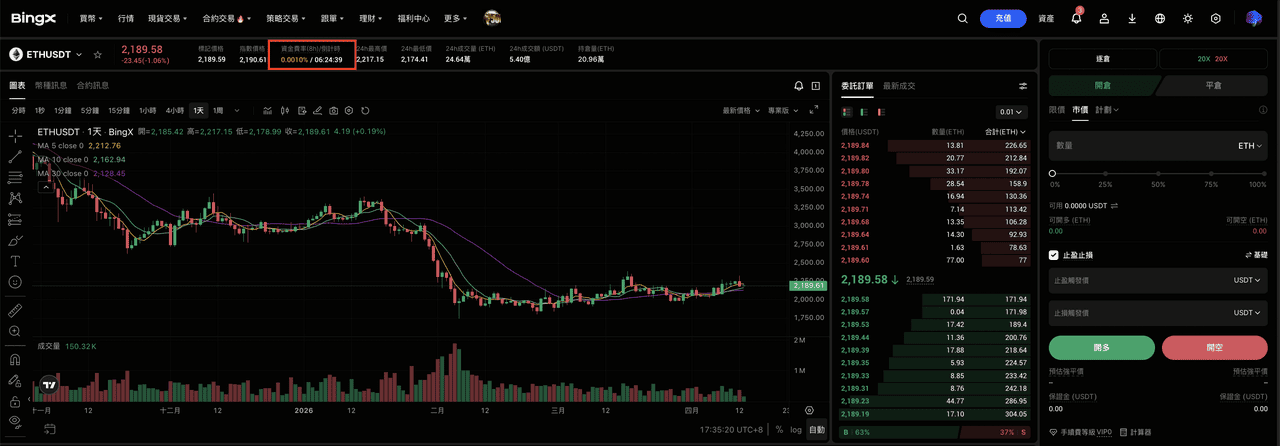The width and height of the screenshot is (1280, 446).
Task: Switch theme with the sun icon
Action: pyautogui.click(x=1188, y=18)
